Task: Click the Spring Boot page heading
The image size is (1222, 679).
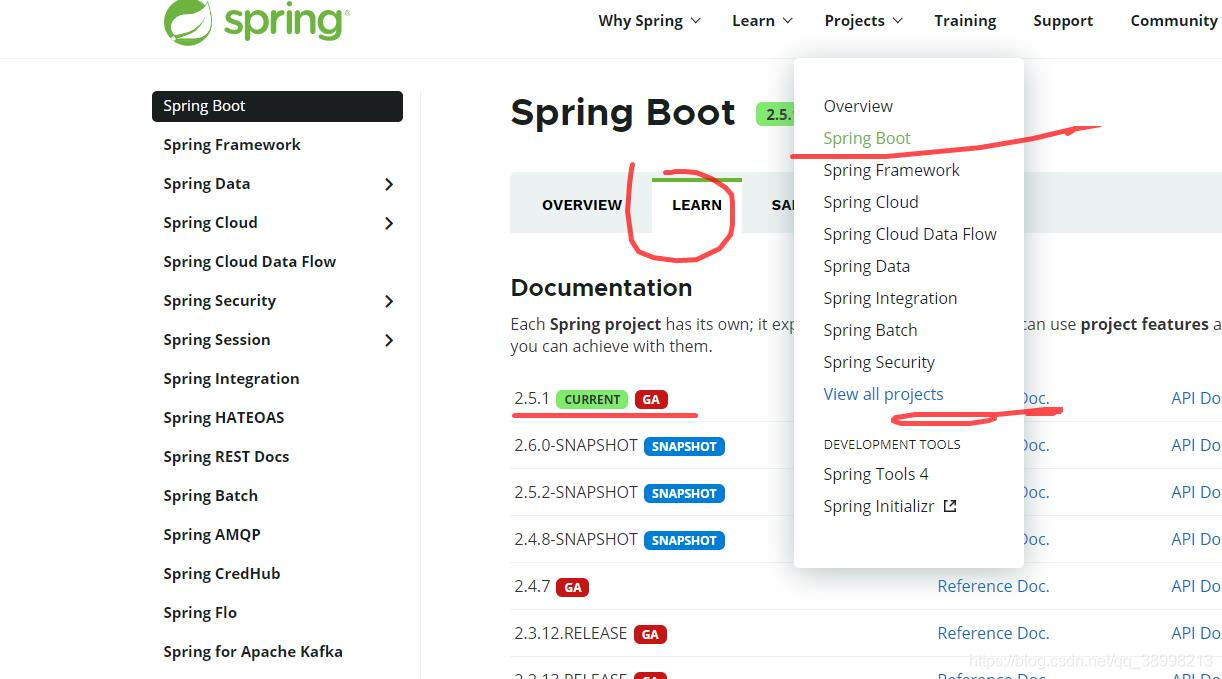Action: point(623,113)
